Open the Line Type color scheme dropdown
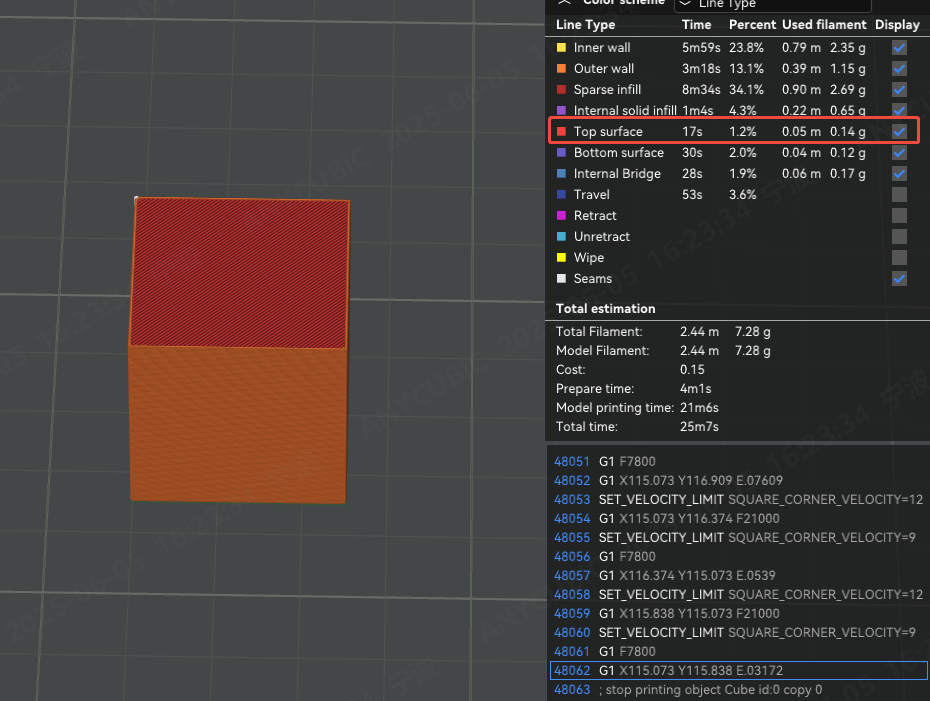Screen dimensions: 930x701 (x=772, y=4)
